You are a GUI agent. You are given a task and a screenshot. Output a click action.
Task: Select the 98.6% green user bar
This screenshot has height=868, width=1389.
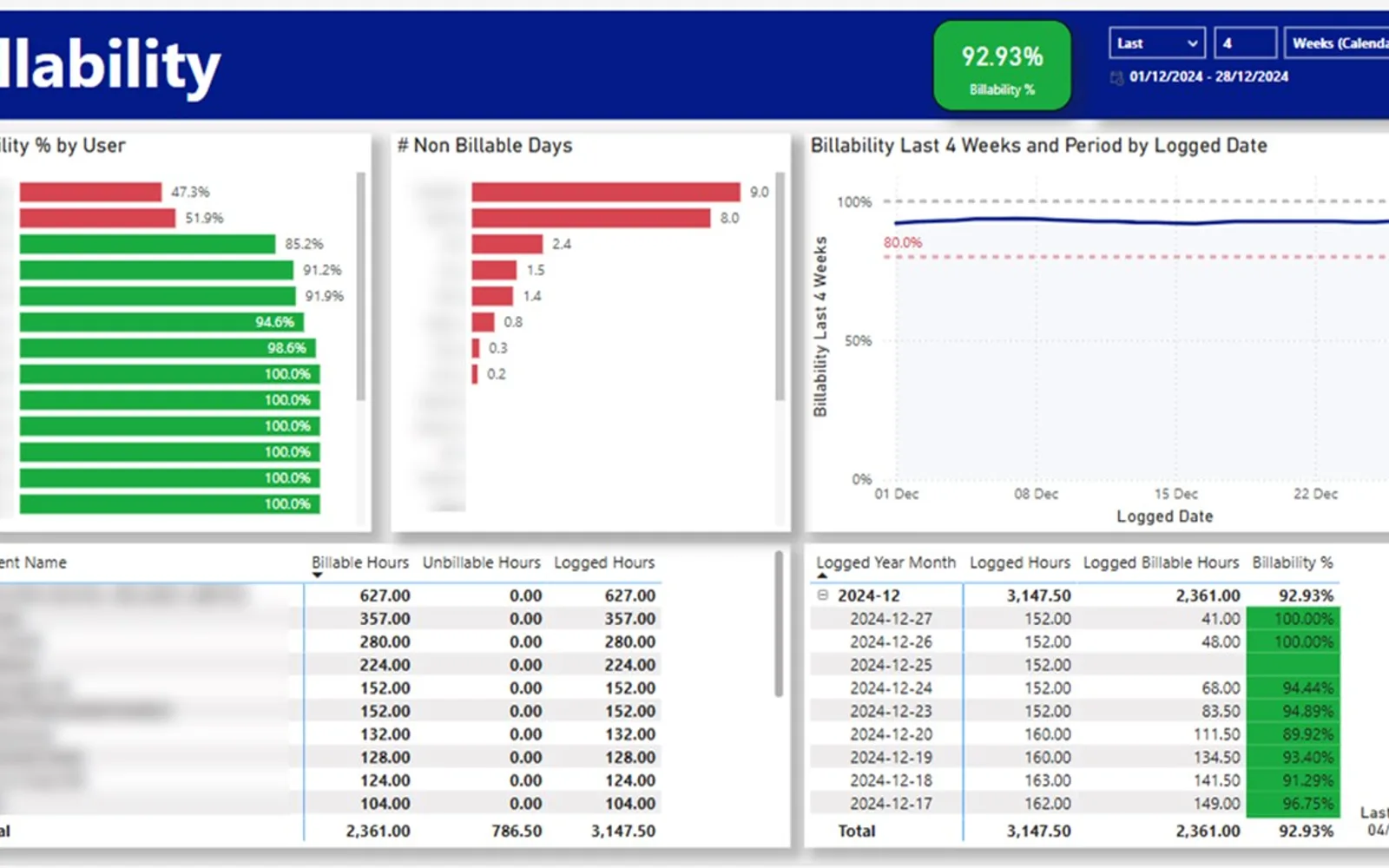click(168, 348)
